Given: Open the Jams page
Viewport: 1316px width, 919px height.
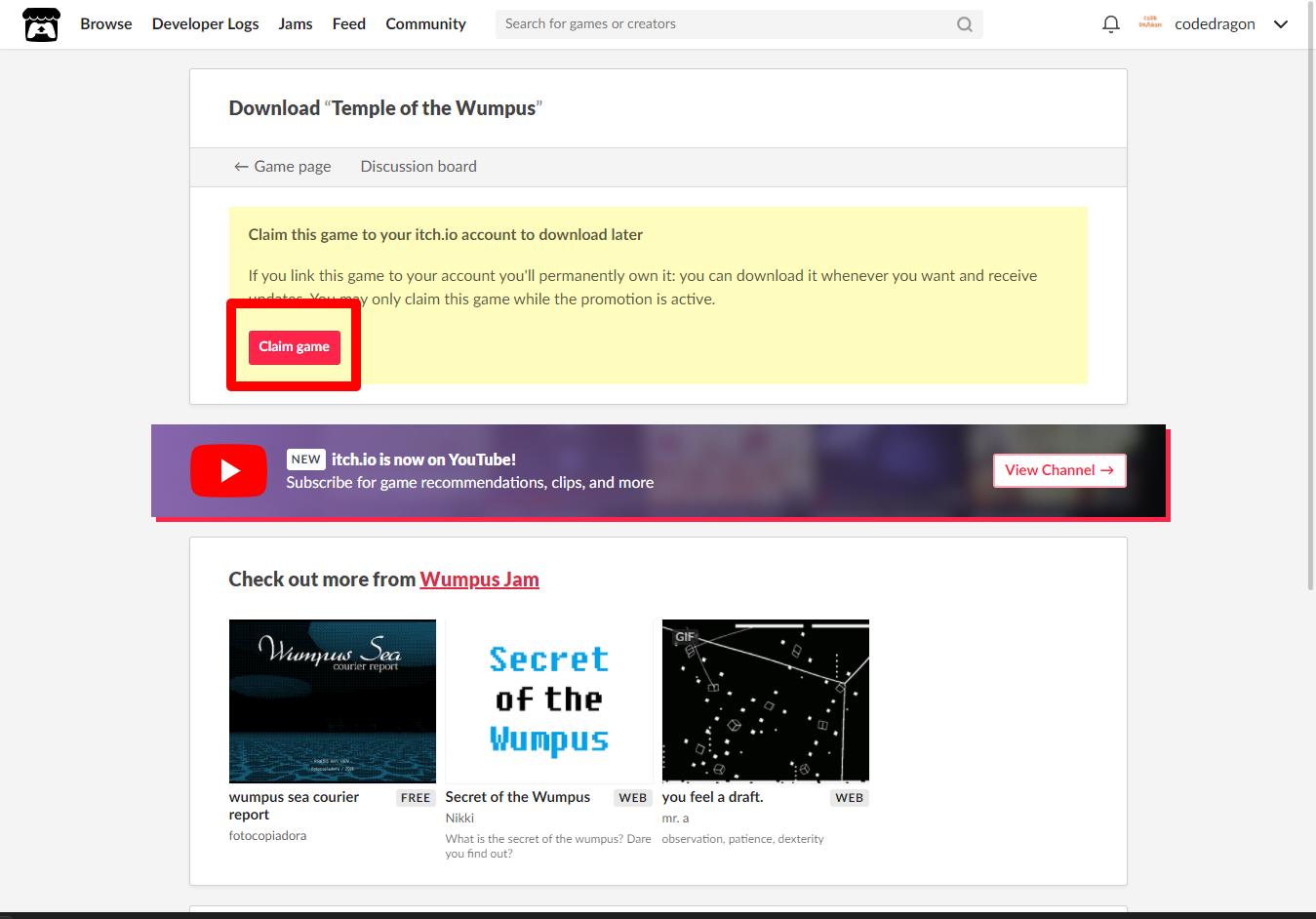Looking at the screenshot, I should tap(296, 24).
